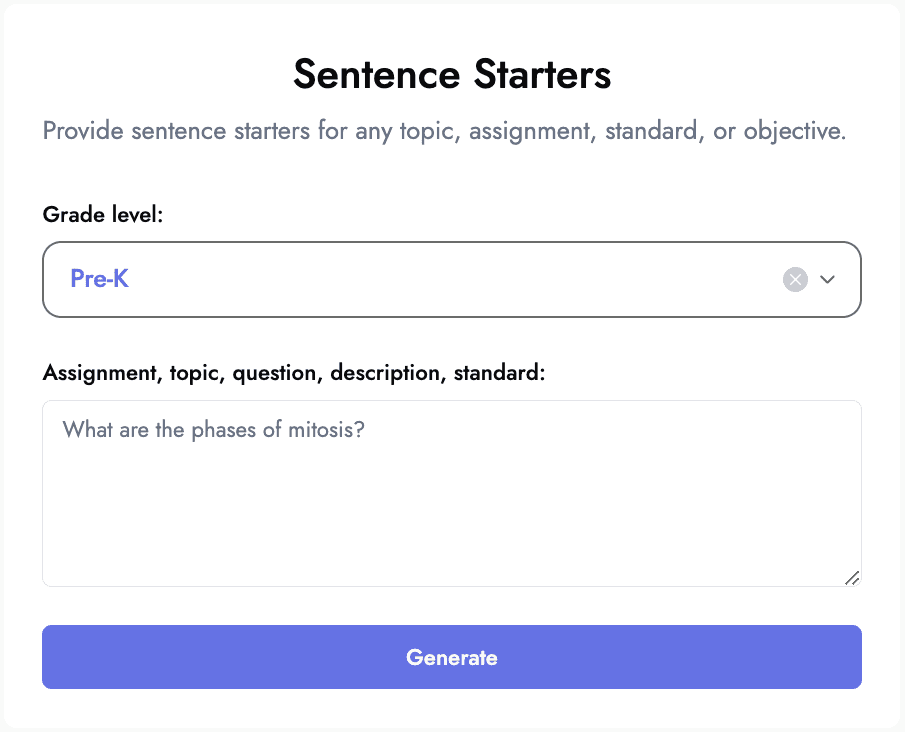Image resolution: width=905 pixels, height=732 pixels.
Task: Remove selected grade with the gray X
Action: (795, 279)
